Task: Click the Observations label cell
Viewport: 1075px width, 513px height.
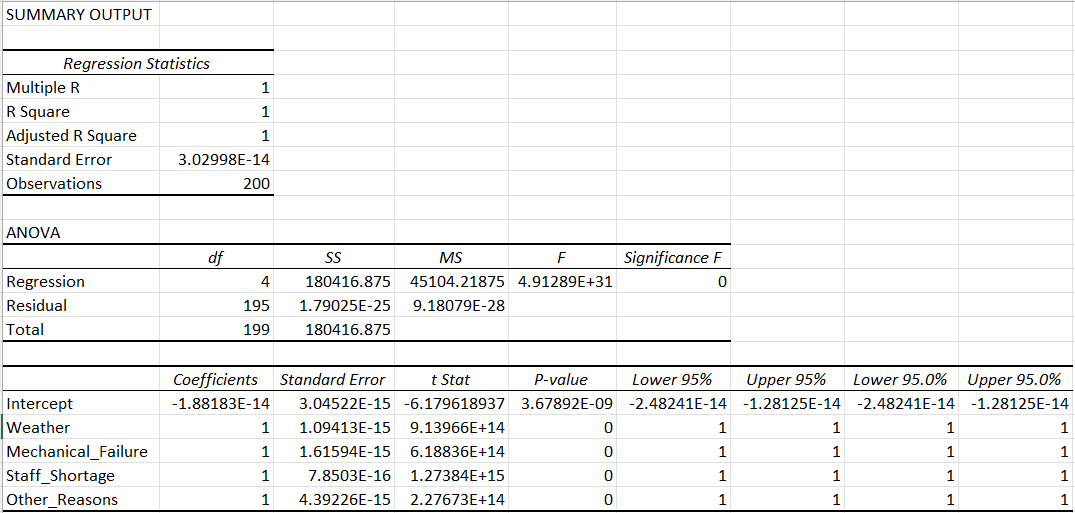Action: 81,184
